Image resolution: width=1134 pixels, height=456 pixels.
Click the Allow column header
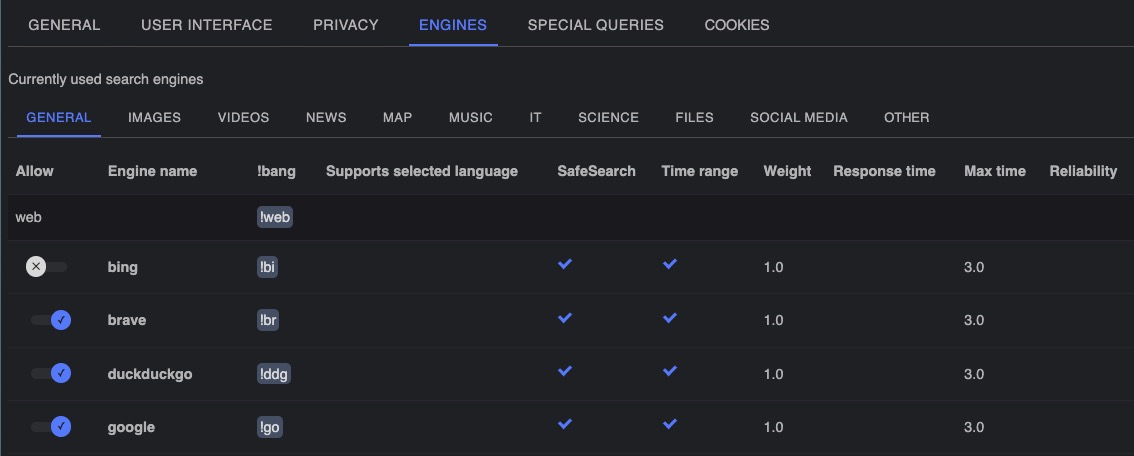click(35, 171)
